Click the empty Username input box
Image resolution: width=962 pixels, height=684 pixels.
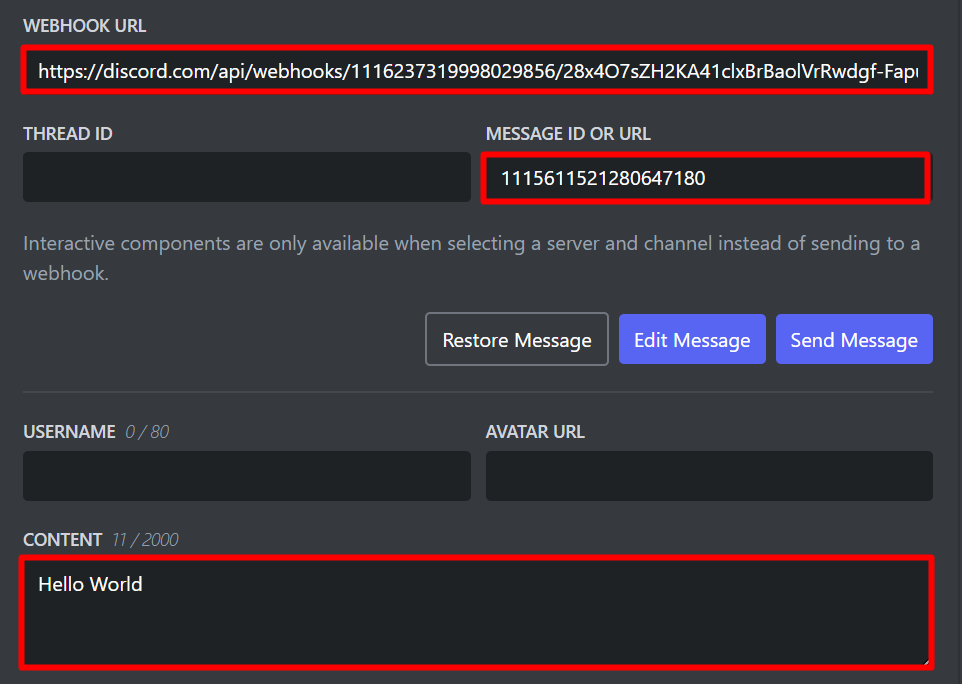pyautogui.click(x=247, y=476)
